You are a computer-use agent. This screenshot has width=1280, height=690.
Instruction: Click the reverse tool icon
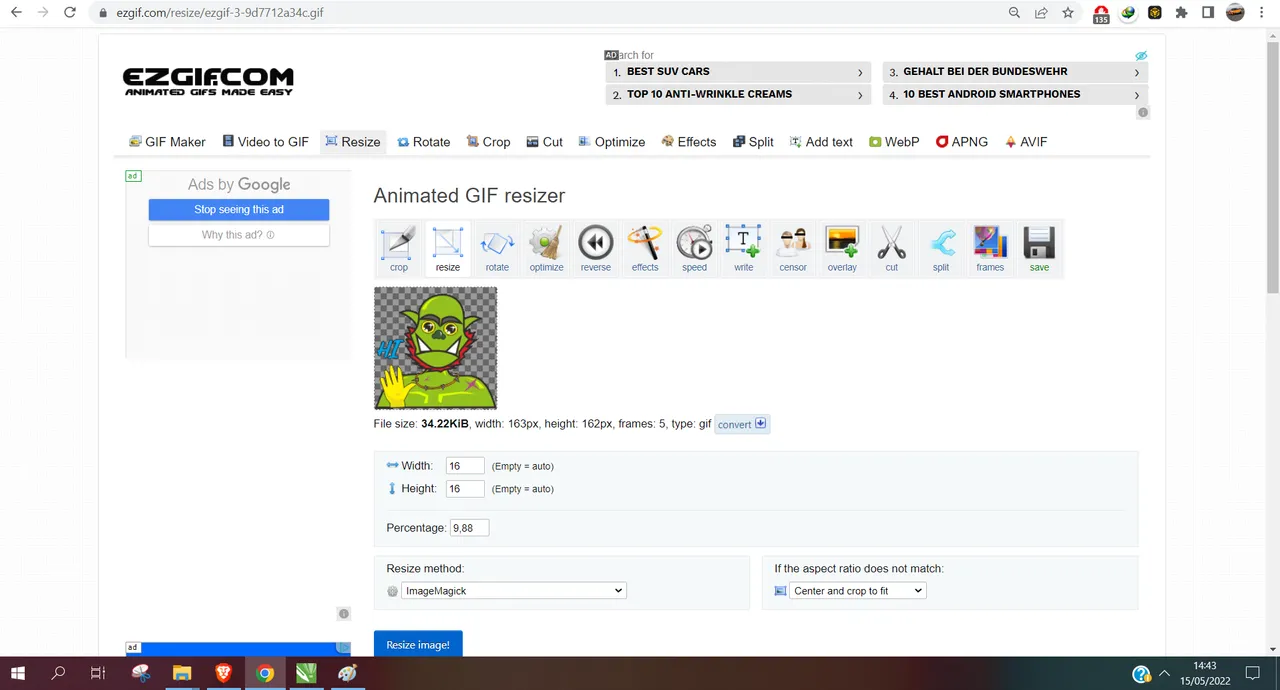(x=596, y=248)
